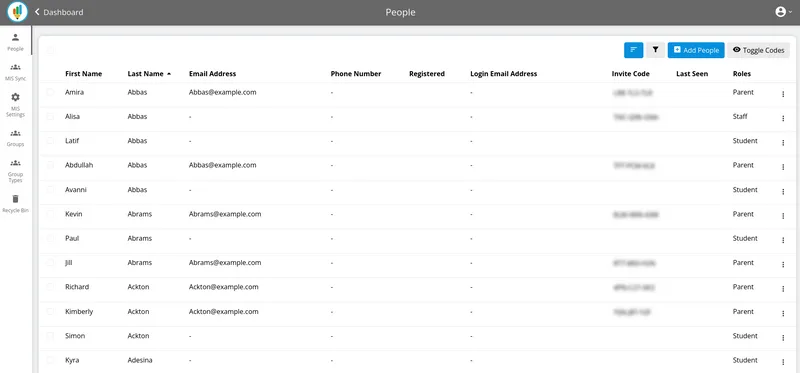Open more options for Latif Abbas

(x=783, y=143)
